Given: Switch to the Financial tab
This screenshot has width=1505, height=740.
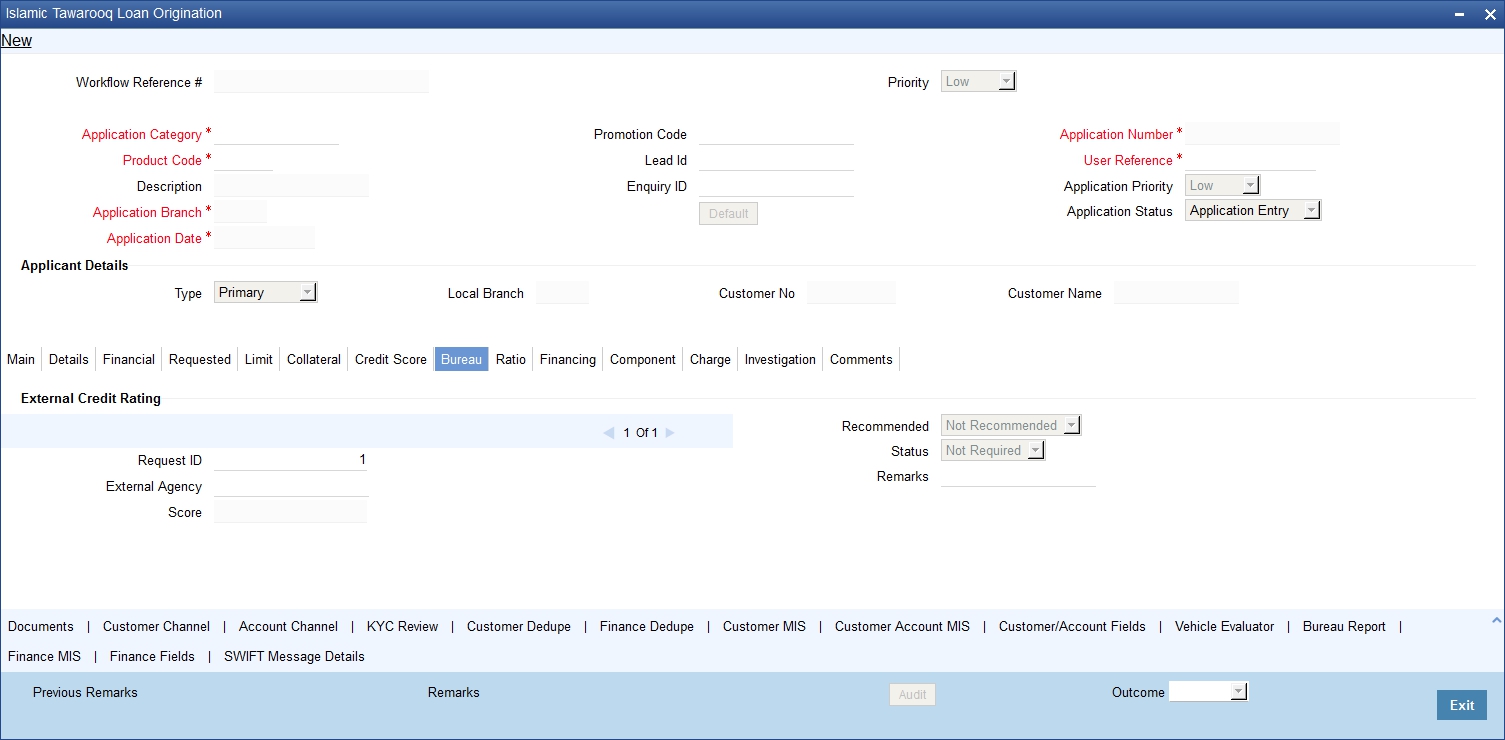Looking at the screenshot, I should [x=129, y=359].
